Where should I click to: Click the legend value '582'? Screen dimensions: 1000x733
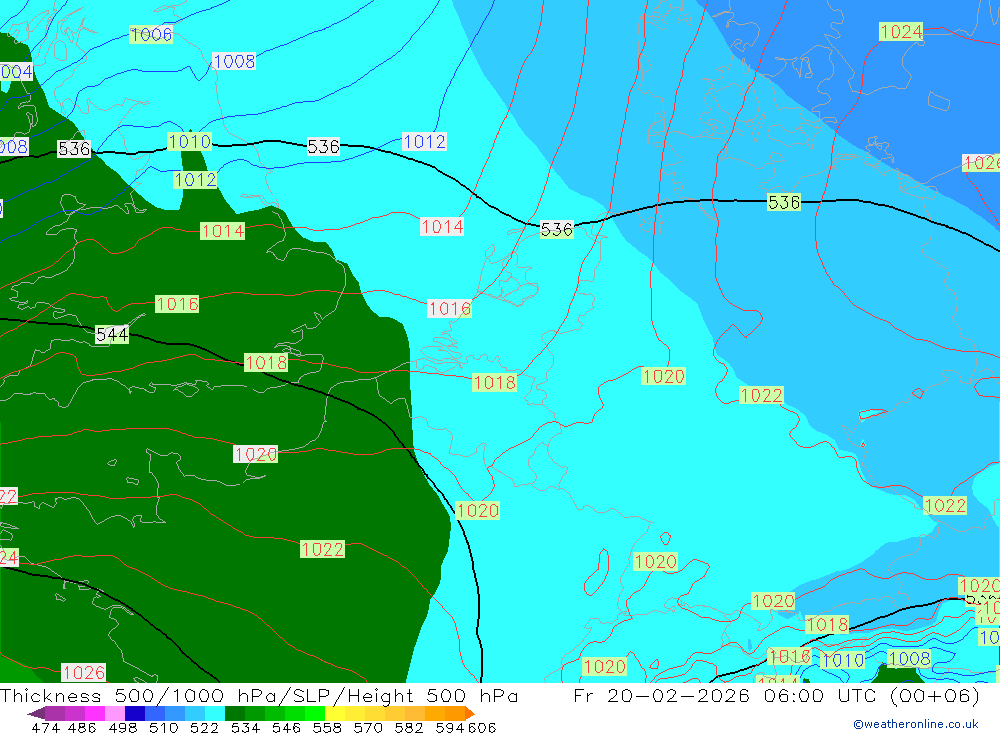click(x=409, y=727)
